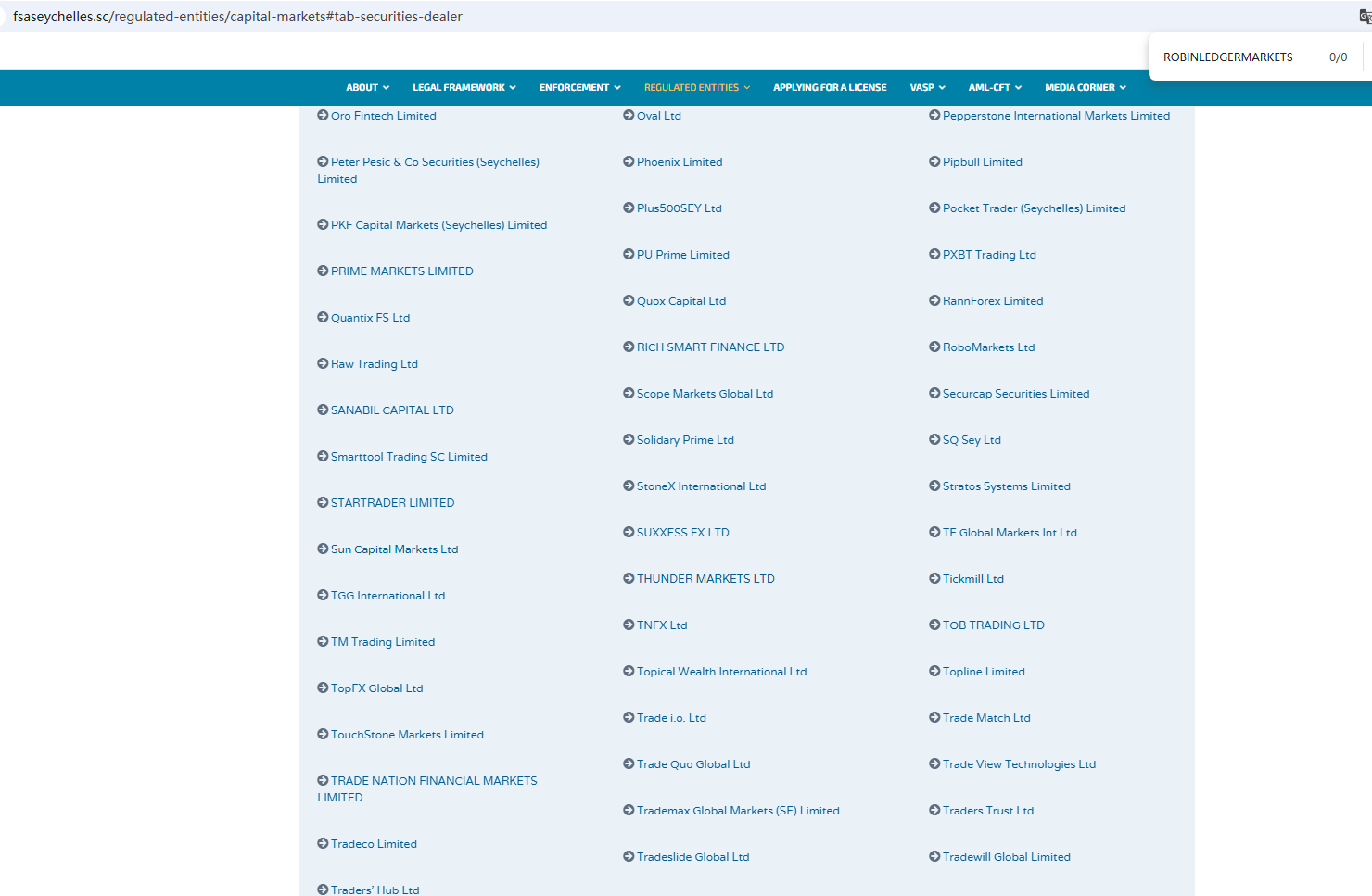Open Quox Capital Ltd link
This screenshot has height=896, width=1372.
[x=681, y=301]
